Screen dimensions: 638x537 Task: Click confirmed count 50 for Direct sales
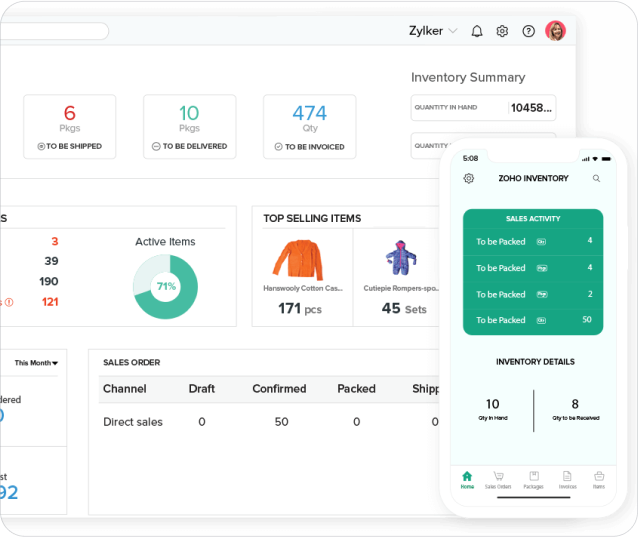coord(281,422)
